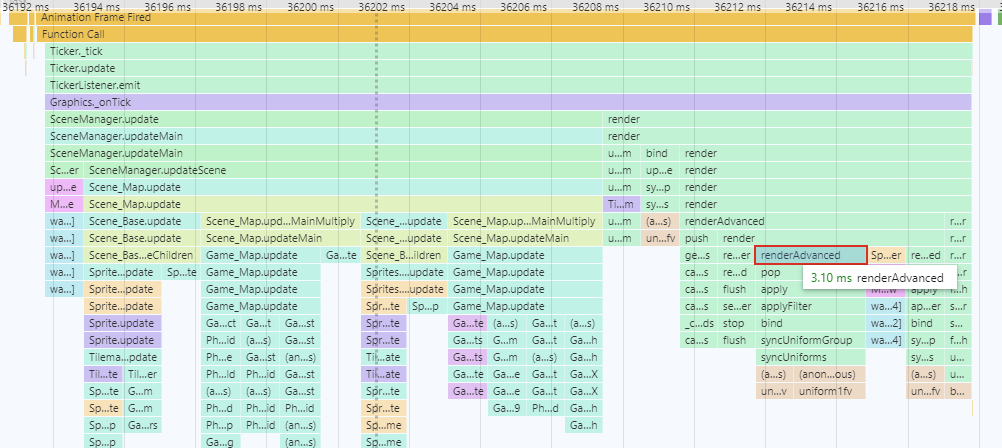Select the syncUniformGroup block

pos(810,340)
